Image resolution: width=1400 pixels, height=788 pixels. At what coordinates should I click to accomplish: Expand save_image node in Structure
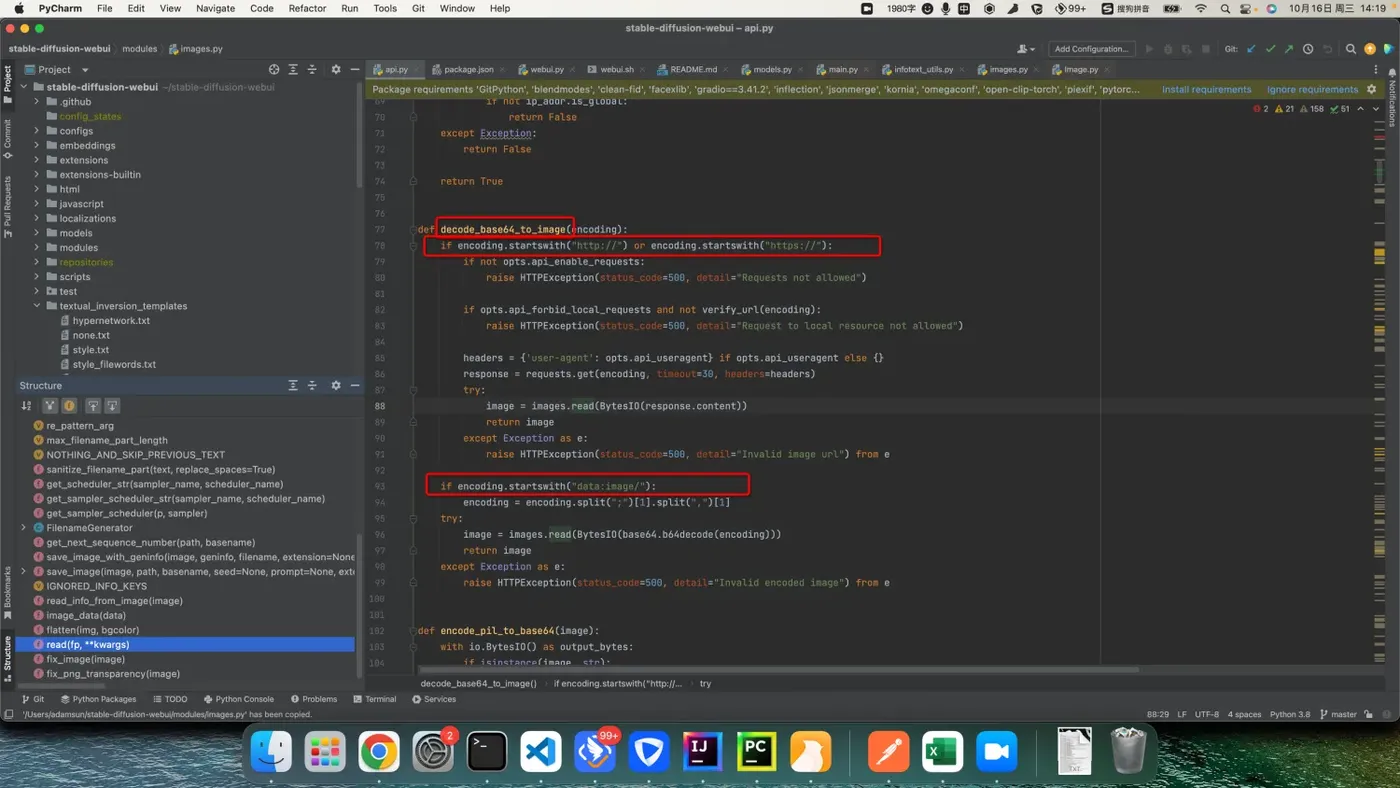[23, 572]
